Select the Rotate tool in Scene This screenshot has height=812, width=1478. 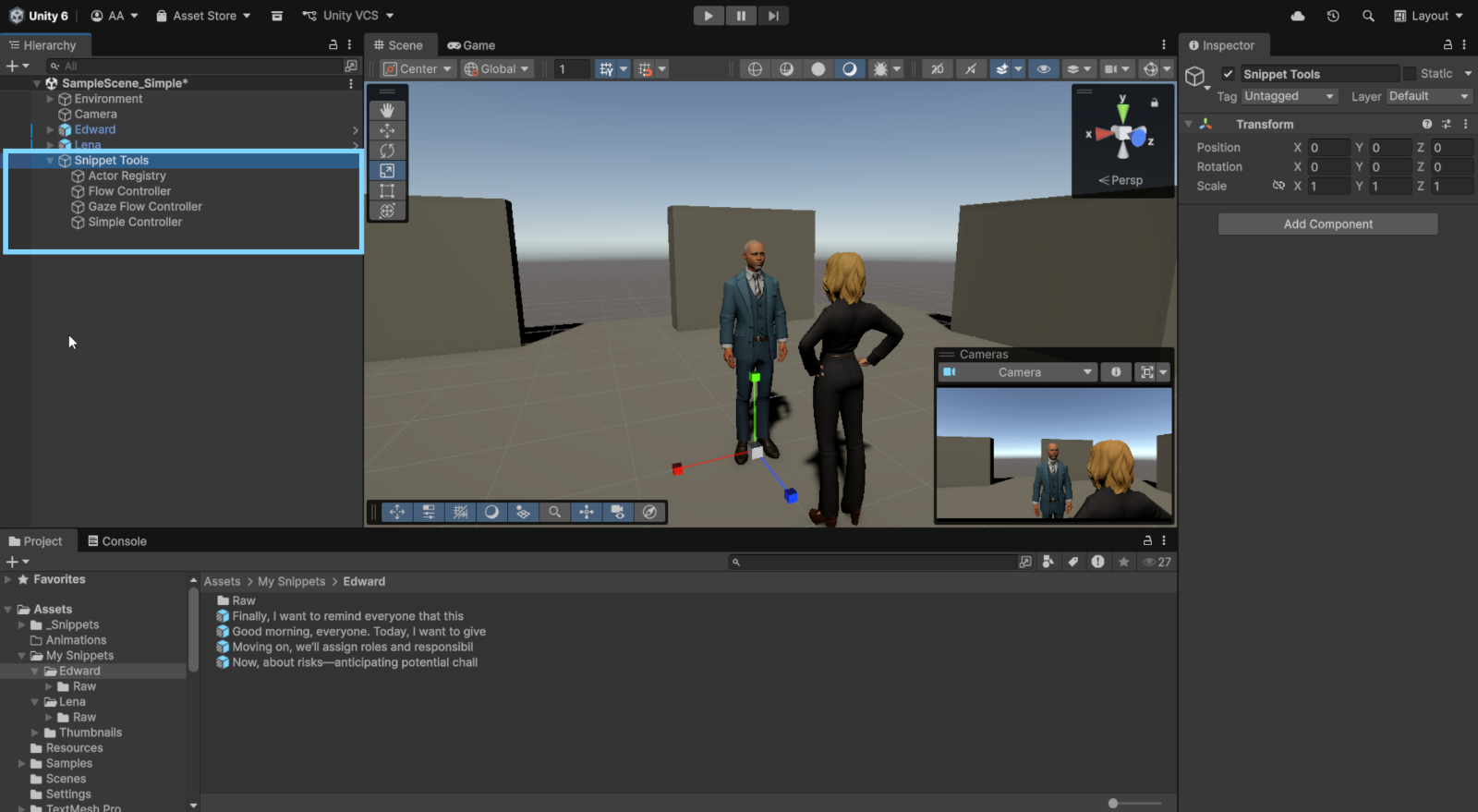tap(387, 151)
